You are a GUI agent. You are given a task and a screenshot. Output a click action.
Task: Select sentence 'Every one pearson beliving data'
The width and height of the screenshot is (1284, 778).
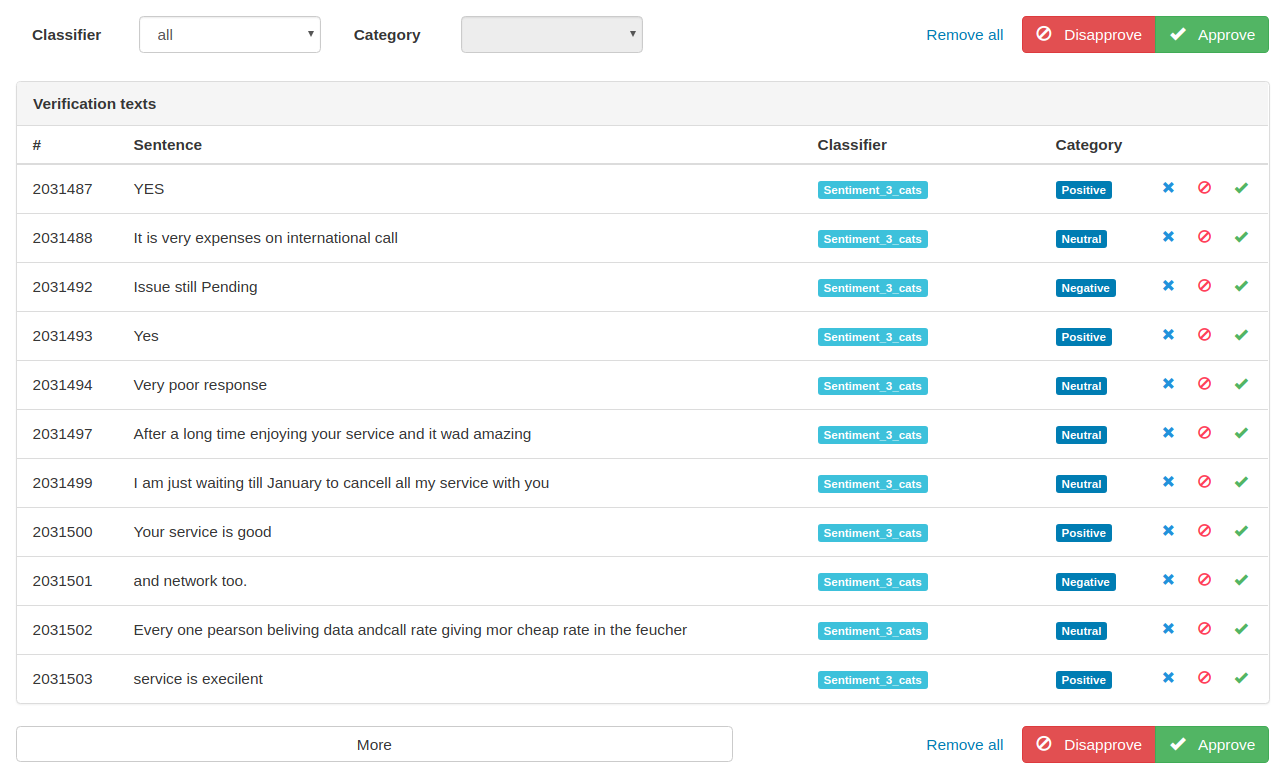click(x=410, y=630)
